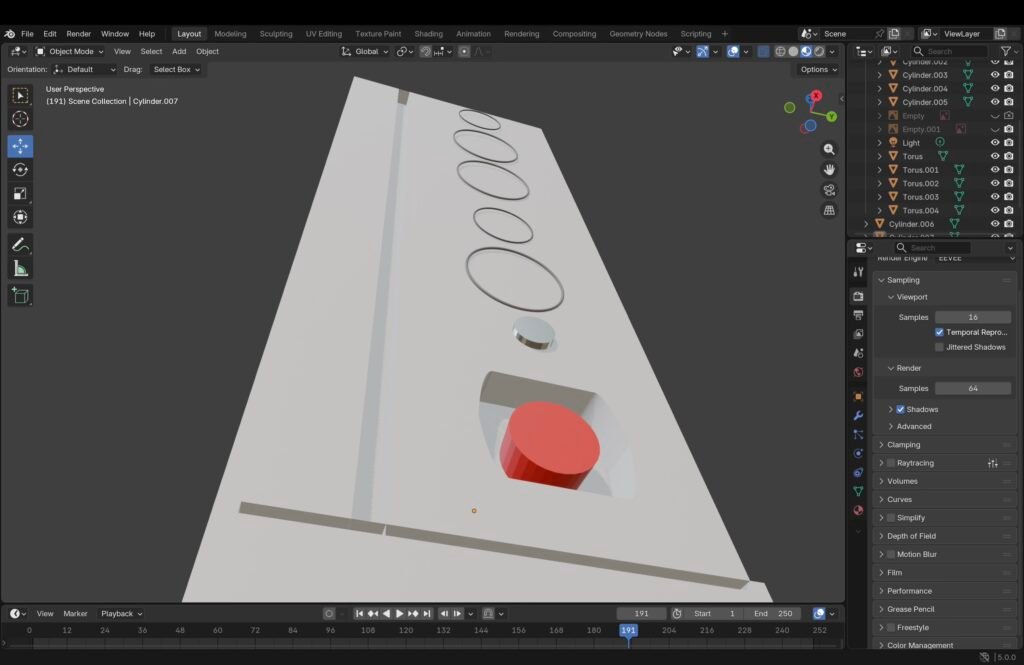Image resolution: width=1024 pixels, height=665 pixels.
Task: Open the Render menu
Action: pyautogui.click(x=78, y=34)
